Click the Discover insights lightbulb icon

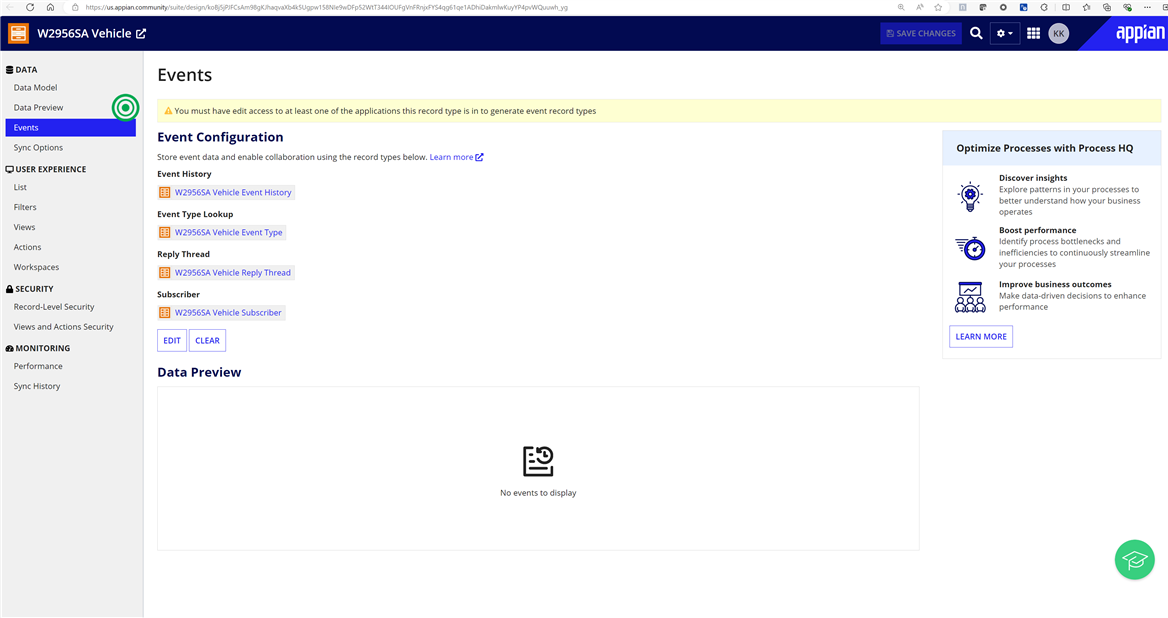point(970,197)
